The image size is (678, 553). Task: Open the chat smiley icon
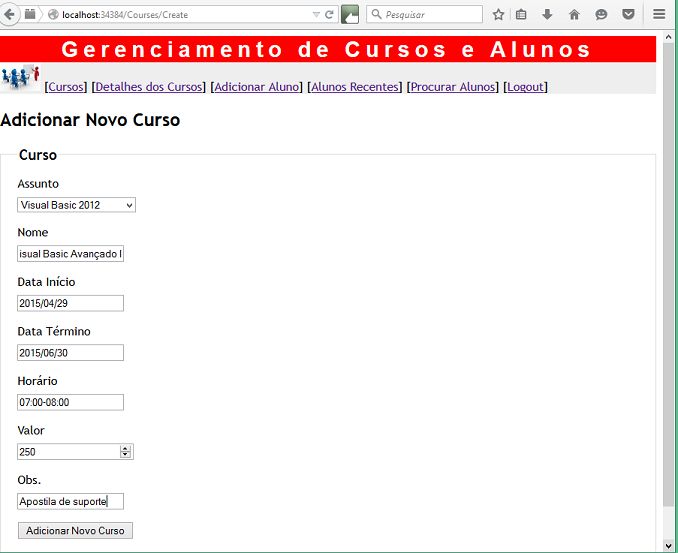[x=601, y=15]
